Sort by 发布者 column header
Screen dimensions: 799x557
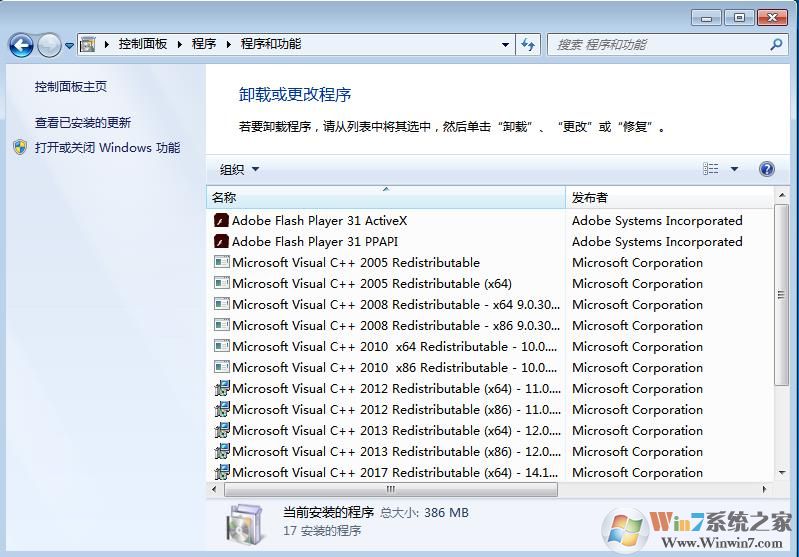coord(669,197)
